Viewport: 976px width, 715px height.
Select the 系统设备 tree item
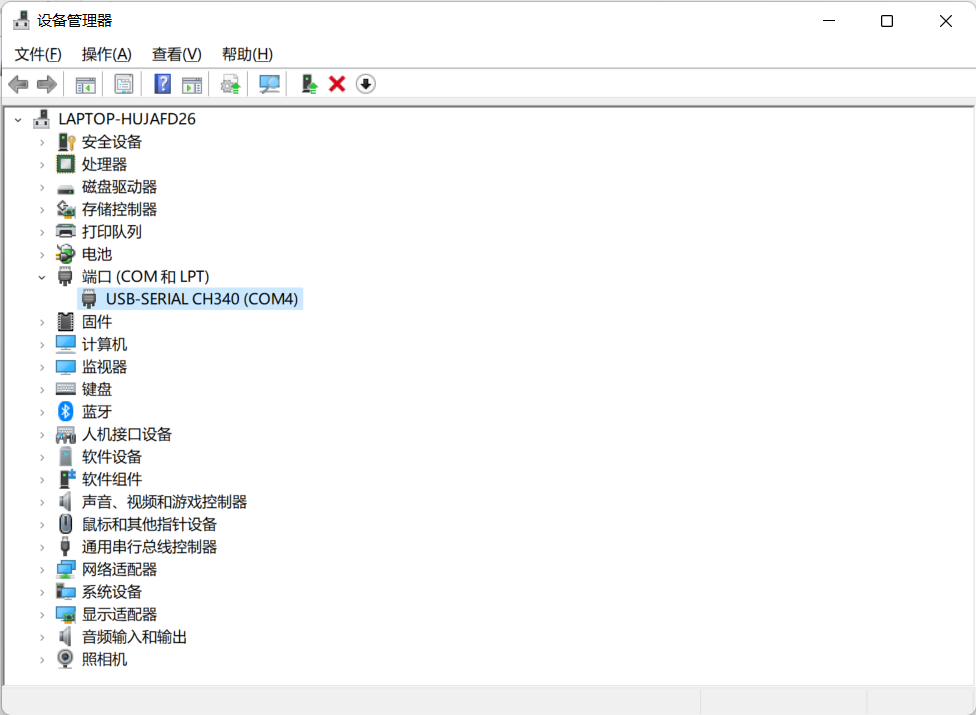[x=112, y=592]
